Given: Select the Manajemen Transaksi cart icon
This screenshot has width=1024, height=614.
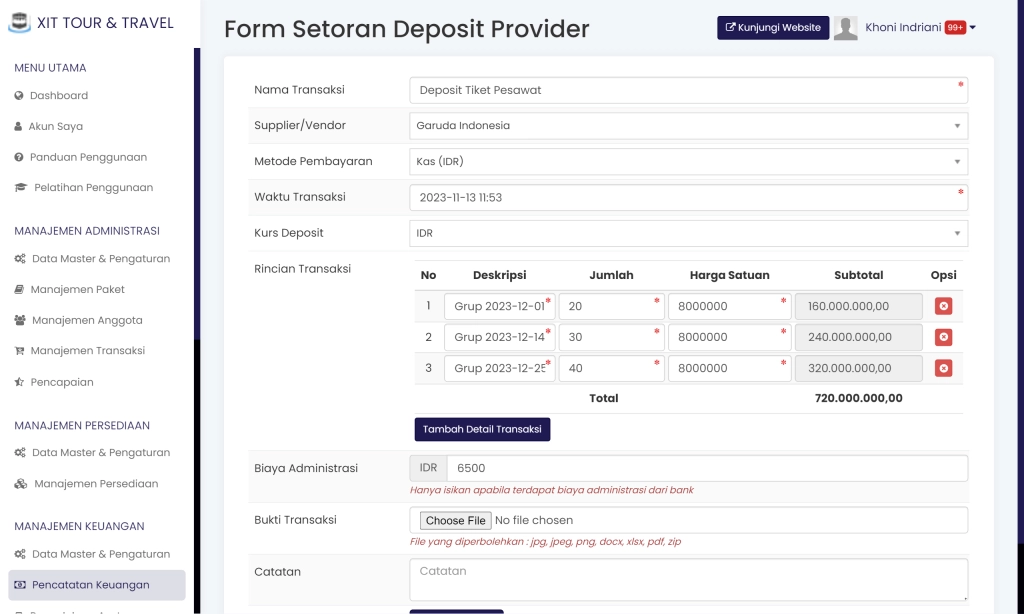Looking at the screenshot, I should [x=18, y=351].
